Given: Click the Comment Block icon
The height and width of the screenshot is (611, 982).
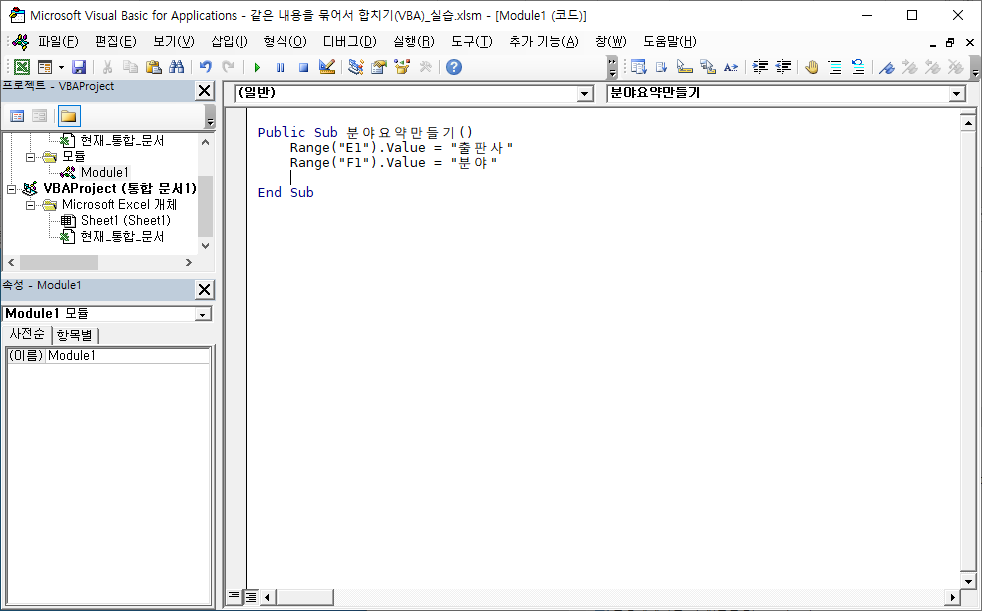Looking at the screenshot, I should (x=834, y=66).
